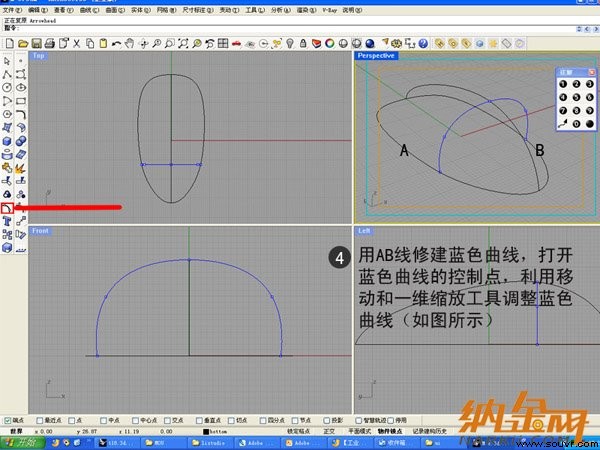This screenshot has width=600, height=450.
Task: Click the Undo arrow icon
Action: pyautogui.click(x=116, y=44)
